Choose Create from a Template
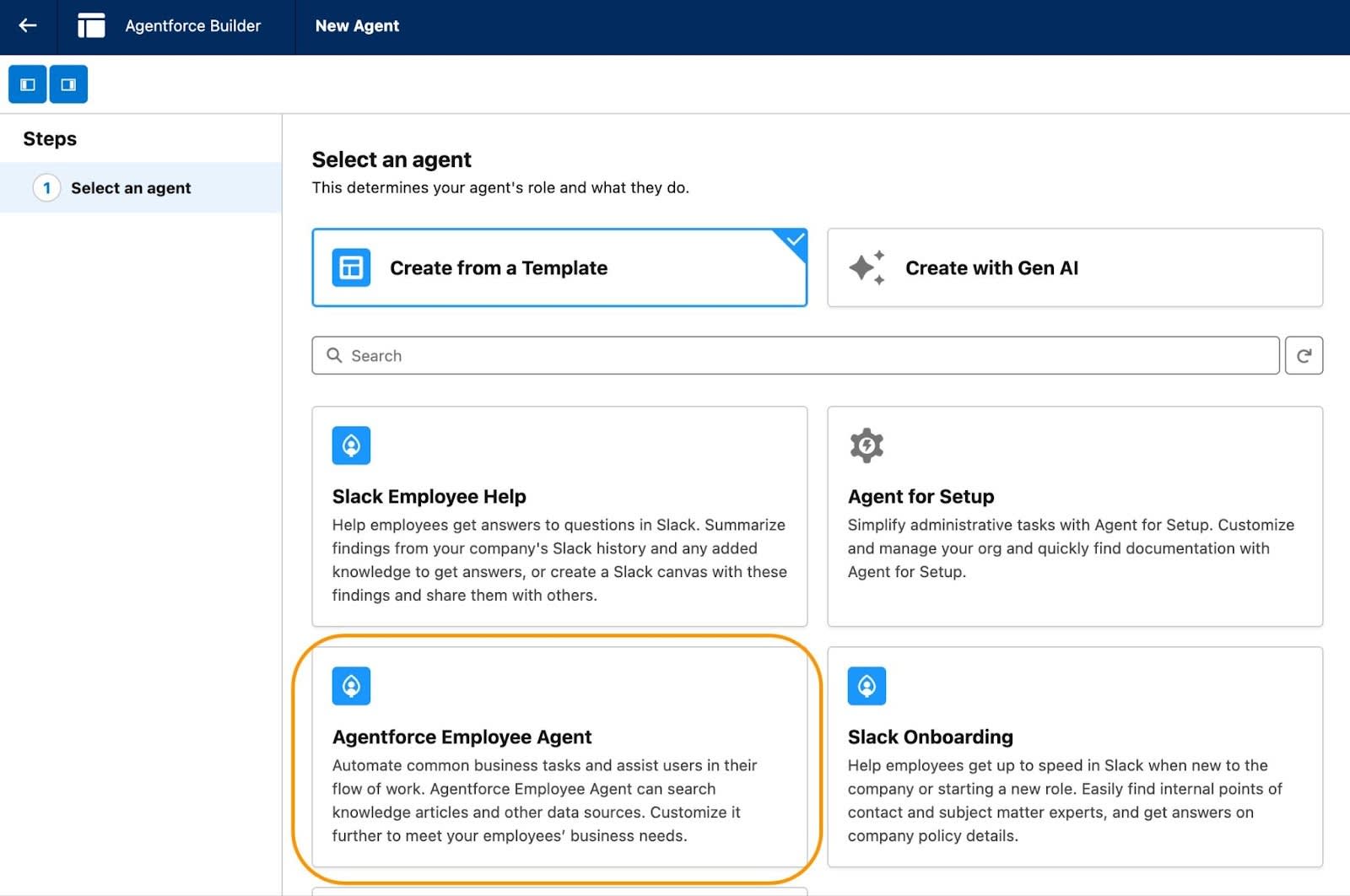 point(559,267)
